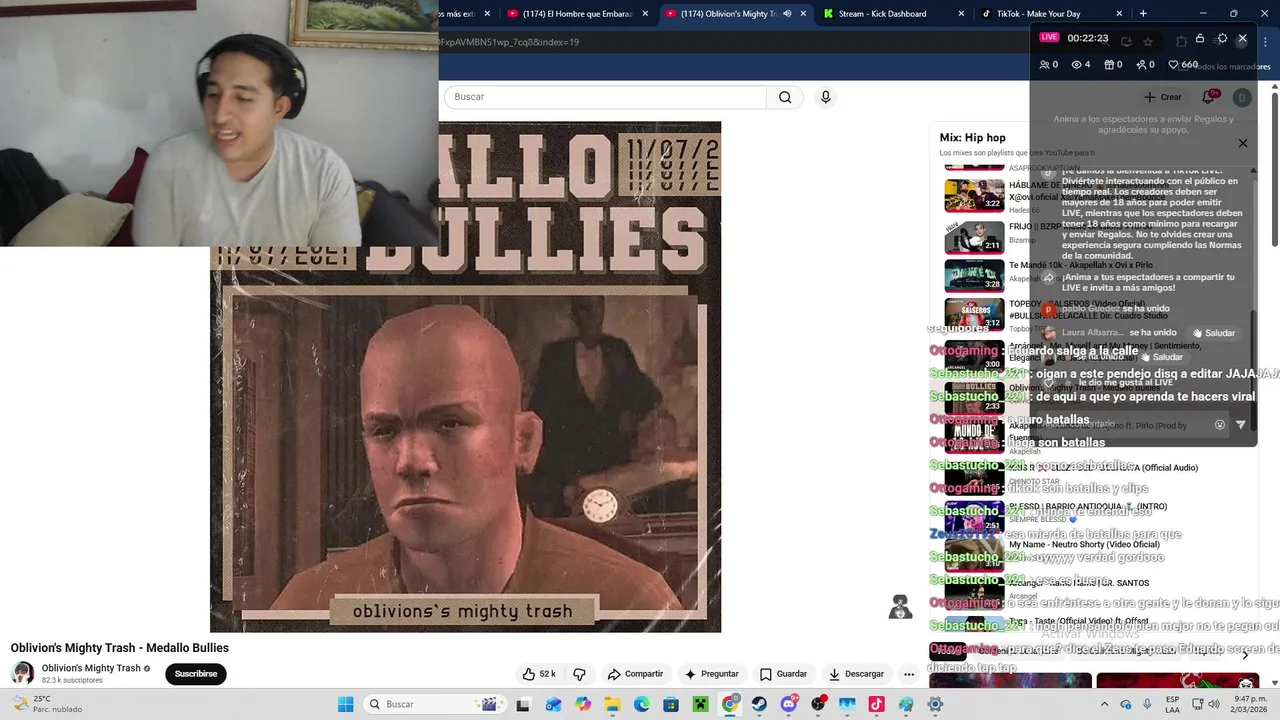Close the TikTok LIVE overlay panel

coord(1242,38)
